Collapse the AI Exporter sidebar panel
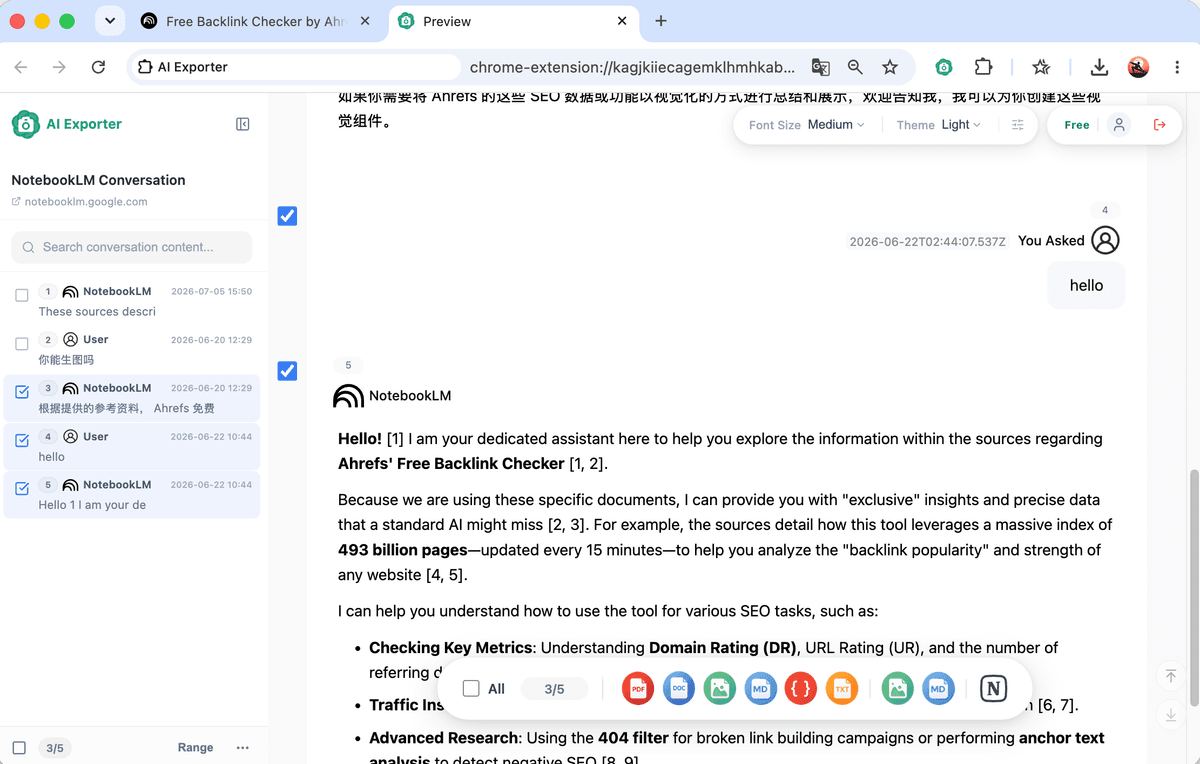 (x=243, y=124)
